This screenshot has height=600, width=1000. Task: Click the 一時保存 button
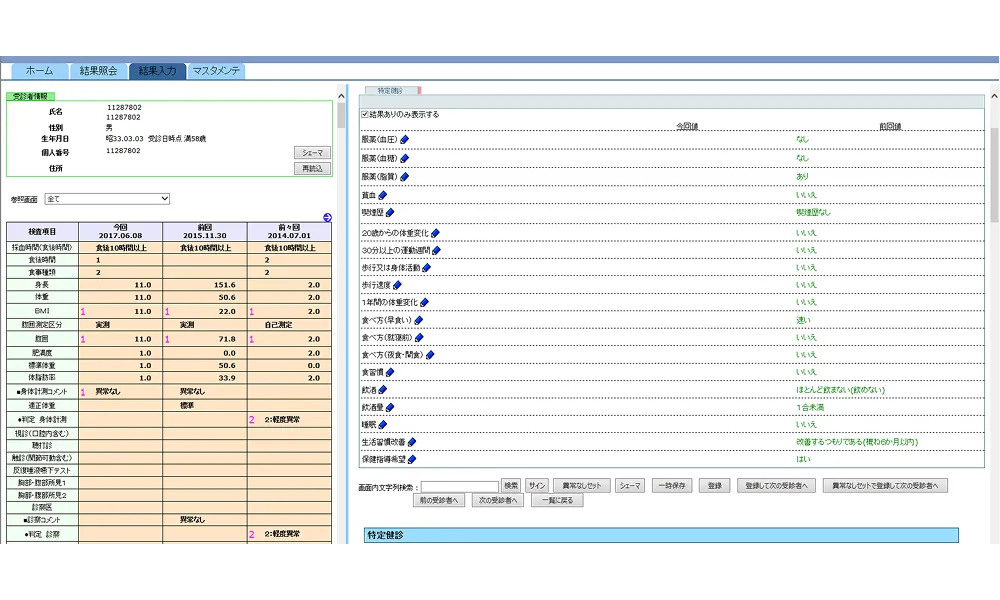tap(672, 486)
